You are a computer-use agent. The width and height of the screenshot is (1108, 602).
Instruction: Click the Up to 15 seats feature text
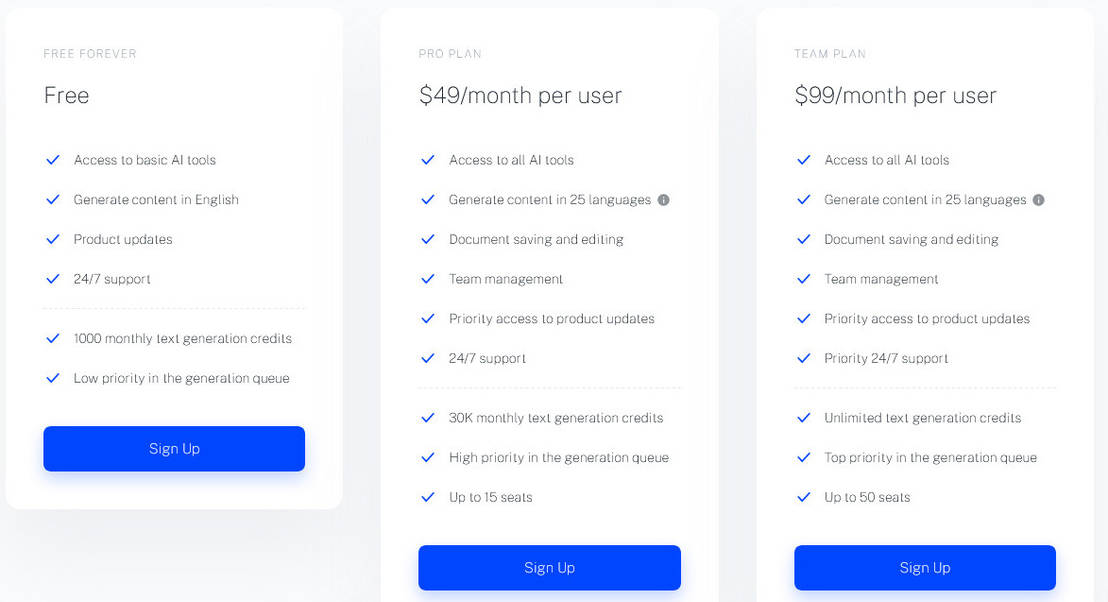click(490, 497)
